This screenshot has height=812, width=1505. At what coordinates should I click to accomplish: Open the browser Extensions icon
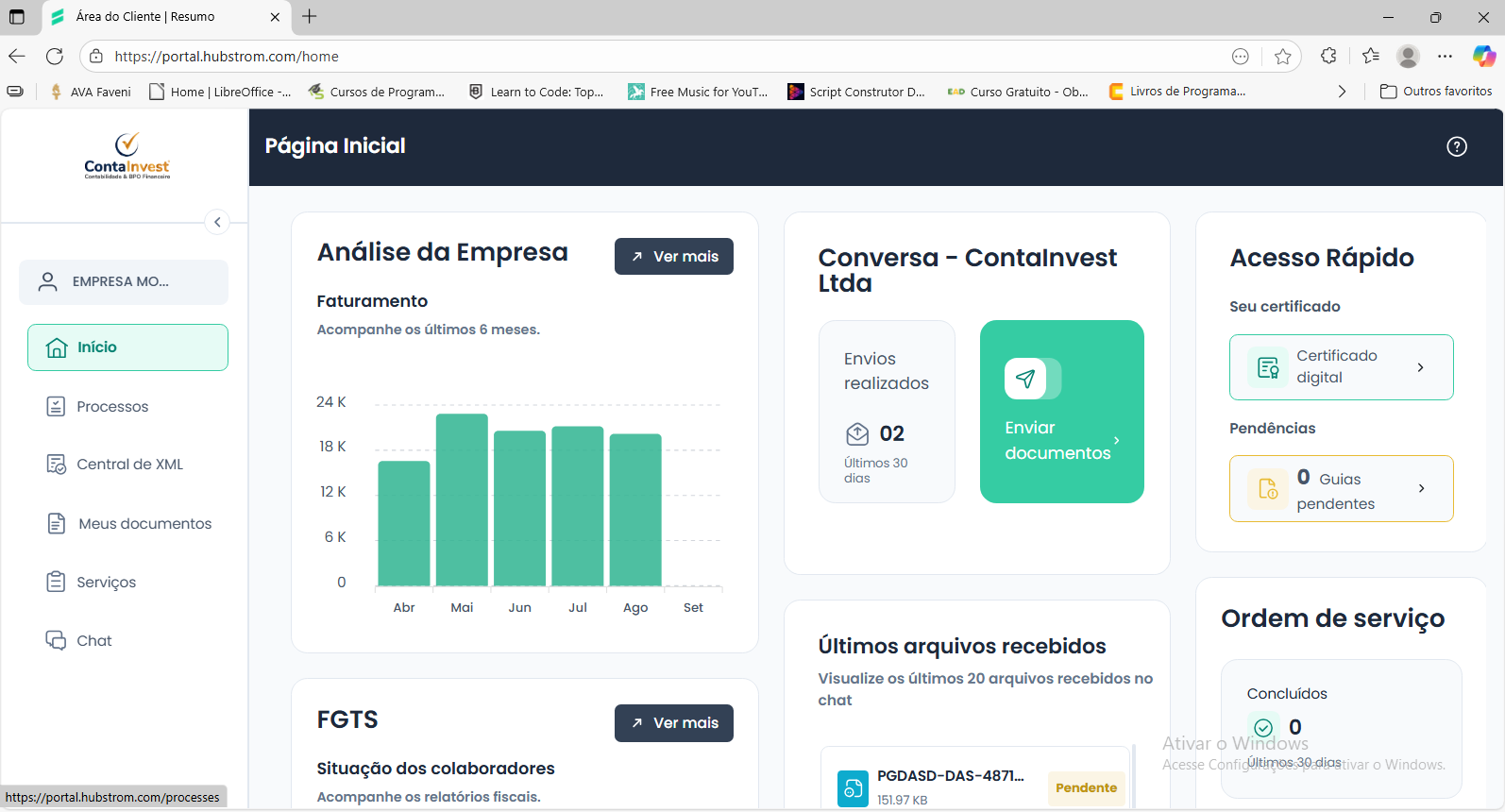pyautogui.click(x=1328, y=57)
